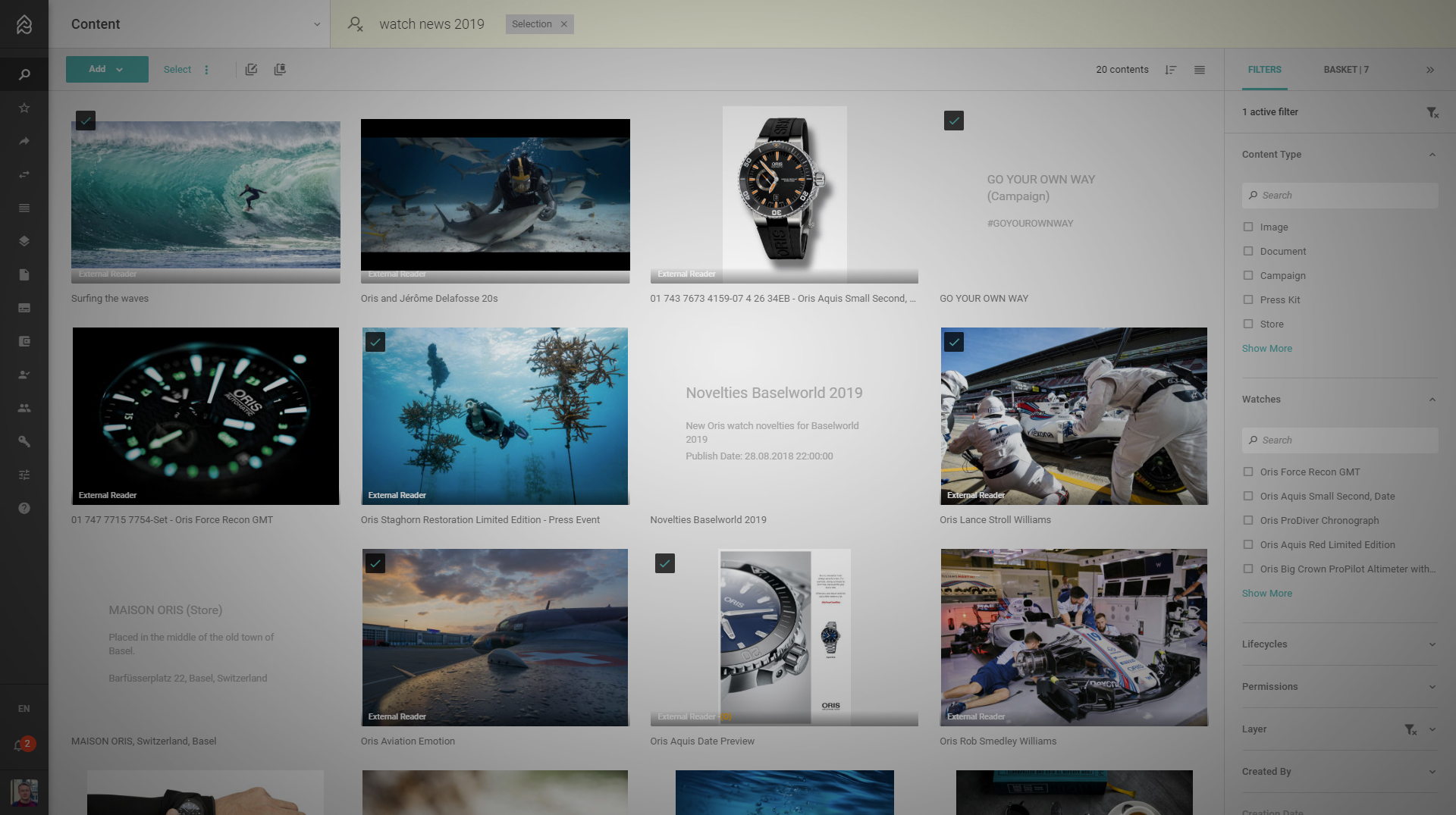Switch language via EN button
Screen dimensions: 1456x815
tap(24, 709)
